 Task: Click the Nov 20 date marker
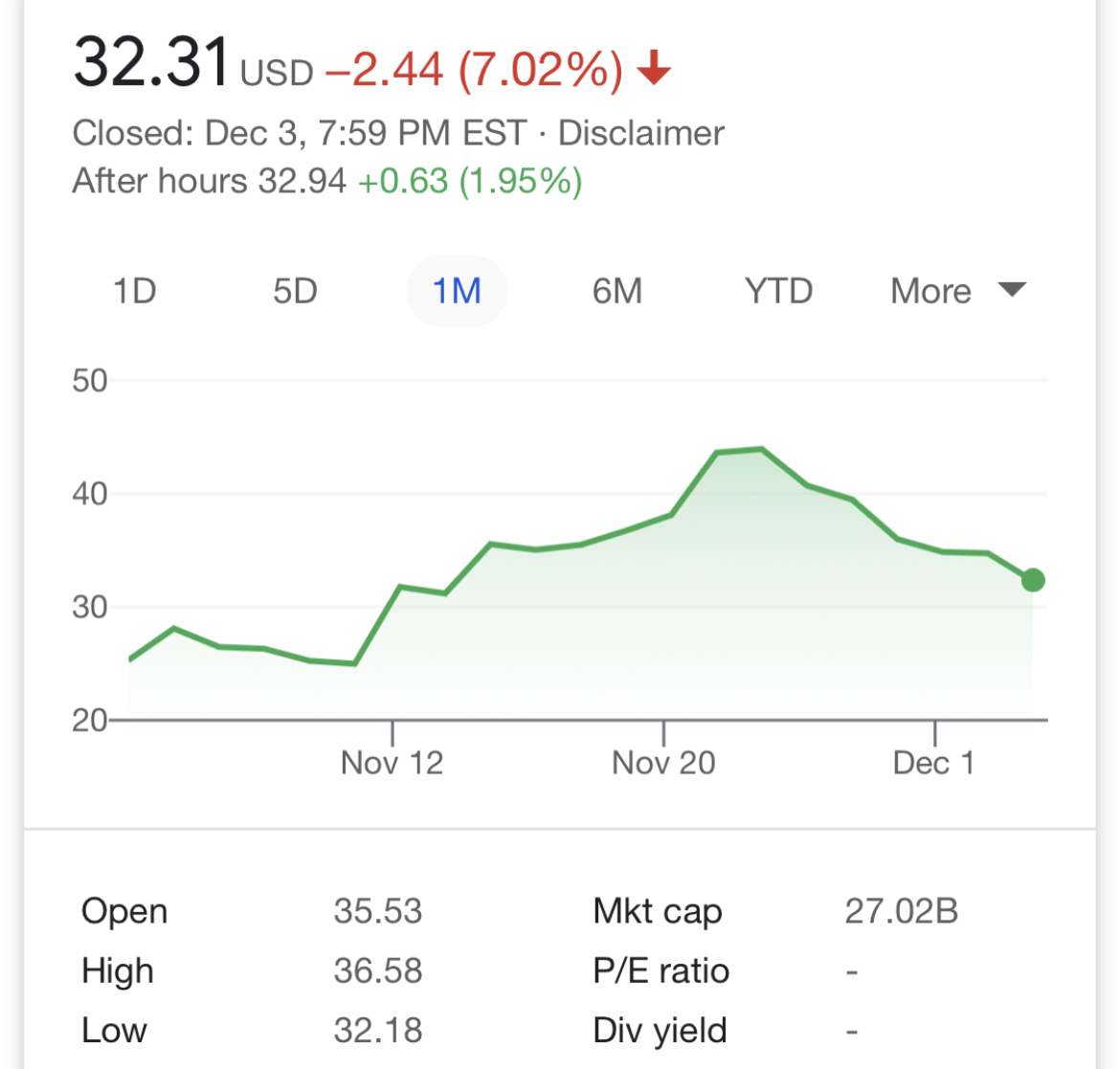[x=663, y=763]
